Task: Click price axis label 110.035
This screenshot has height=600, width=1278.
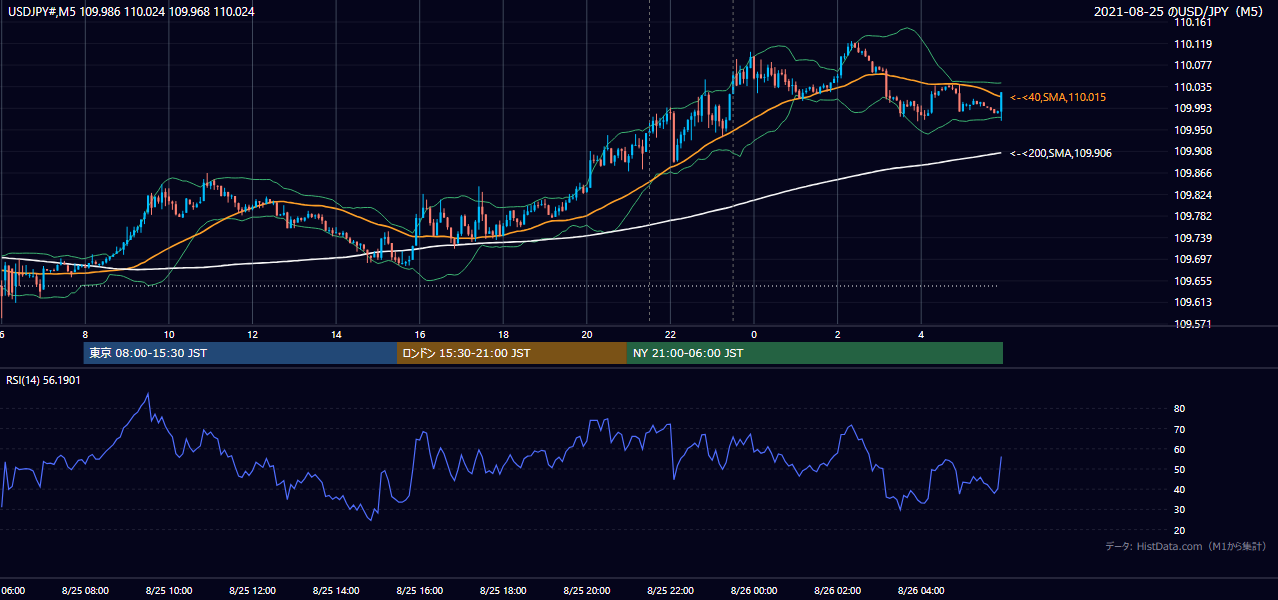Action: click(x=1193, y=87)
